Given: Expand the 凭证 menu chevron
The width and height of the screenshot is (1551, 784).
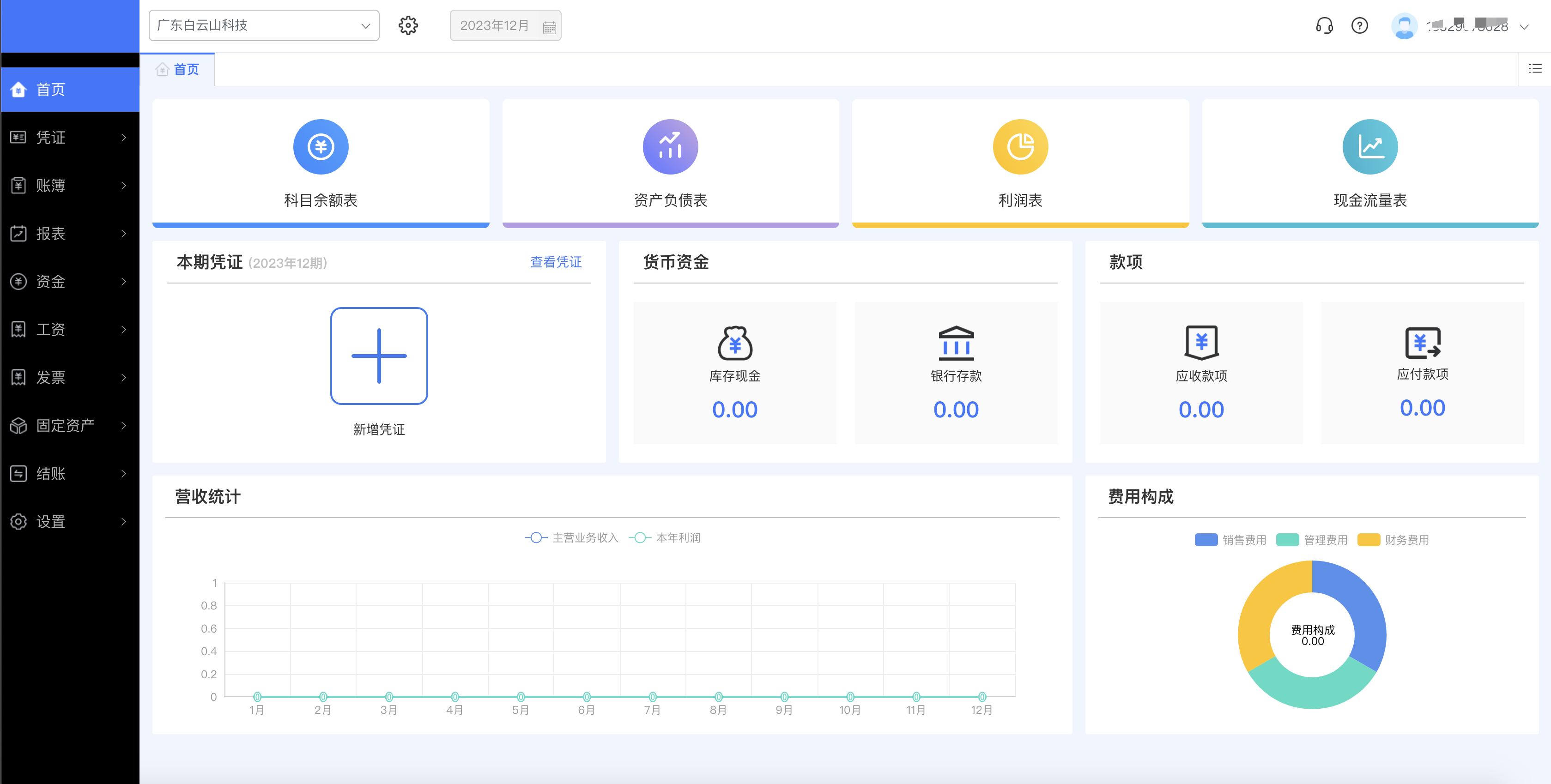Looking at the screenshot, I should coord(123,137).
